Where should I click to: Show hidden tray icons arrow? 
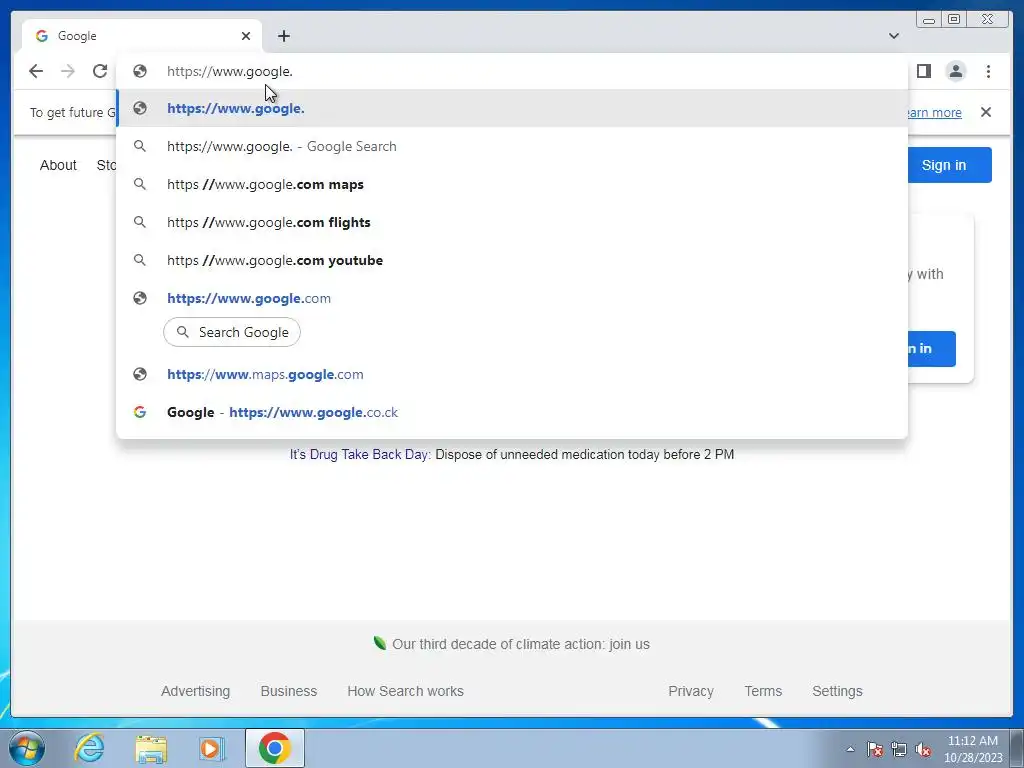click(x=850, y=749)
